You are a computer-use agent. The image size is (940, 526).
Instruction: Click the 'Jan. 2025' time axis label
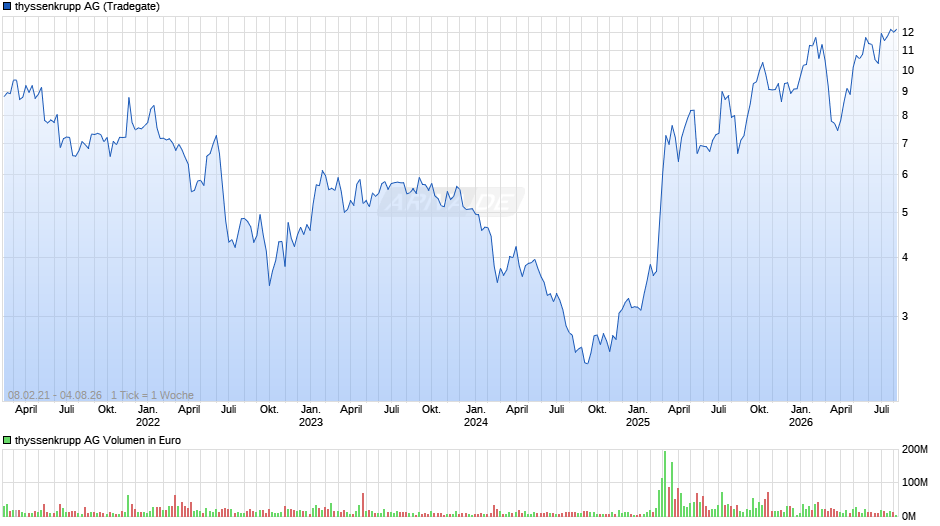pyautogui.click(x=638, y=416)
